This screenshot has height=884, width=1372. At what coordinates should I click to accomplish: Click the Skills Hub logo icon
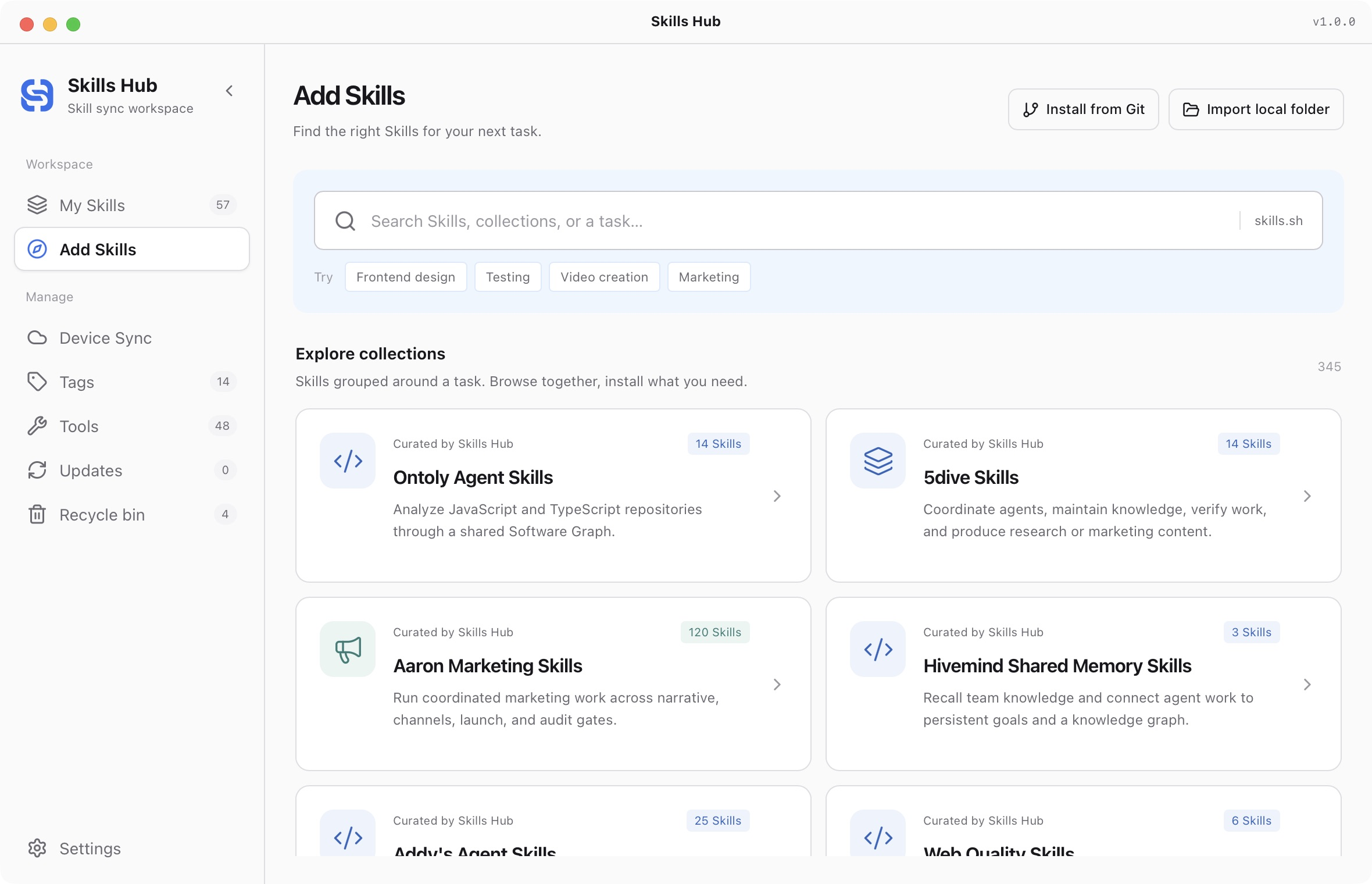pos(37,95)
